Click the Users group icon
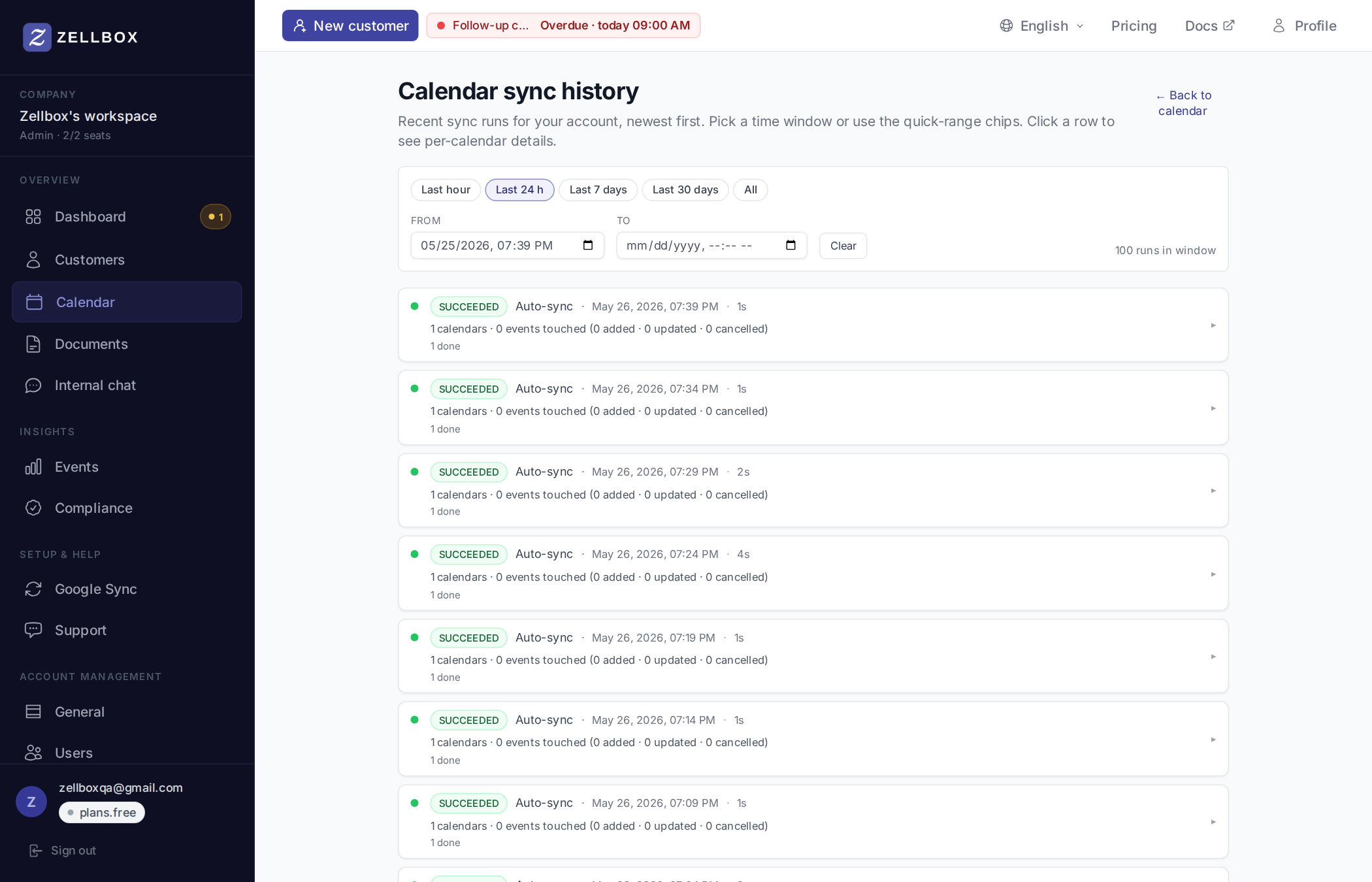The image size is (1372, 882). pos(33,753)
